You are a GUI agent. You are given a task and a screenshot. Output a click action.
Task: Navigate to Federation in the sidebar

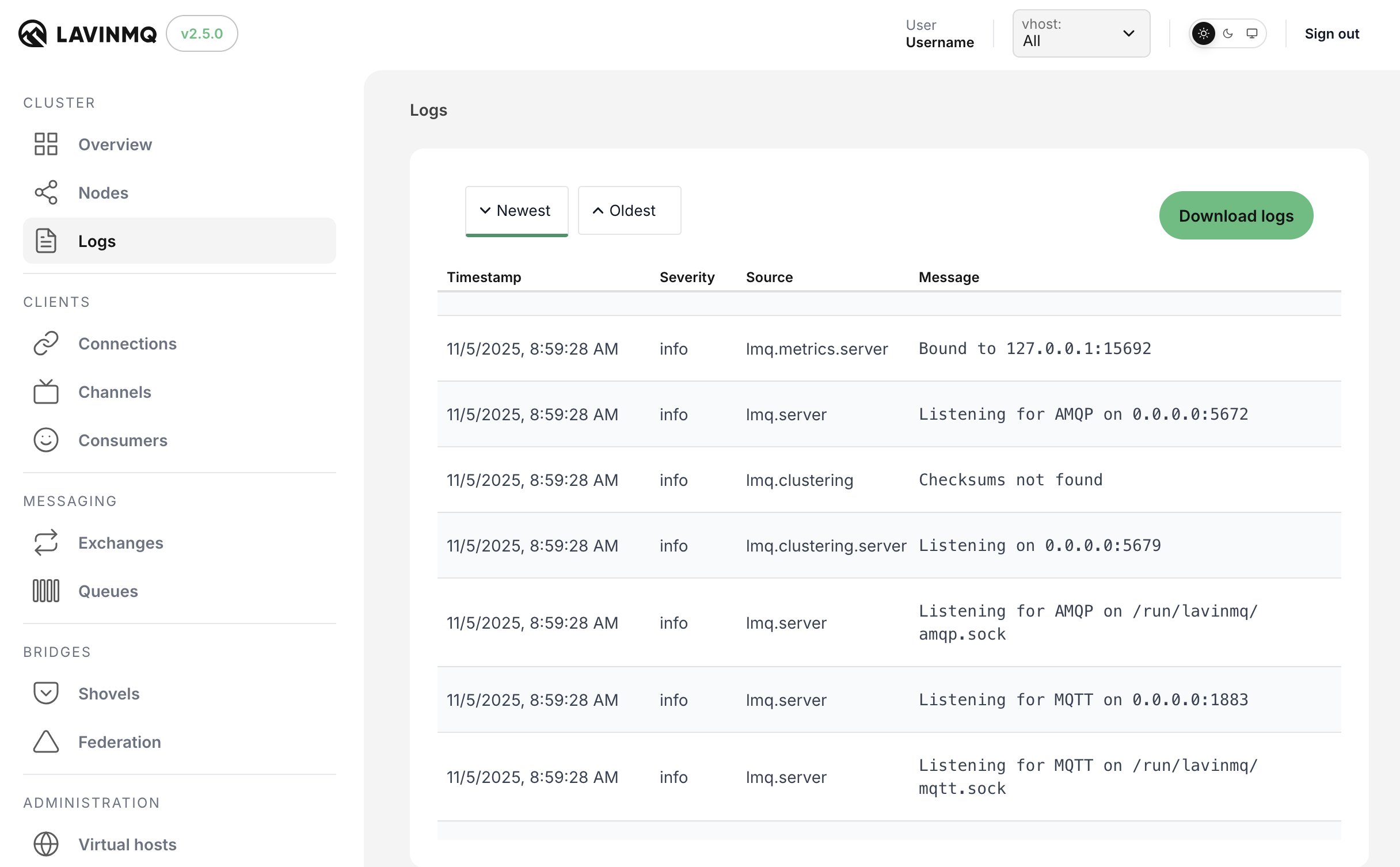point(120,741)
